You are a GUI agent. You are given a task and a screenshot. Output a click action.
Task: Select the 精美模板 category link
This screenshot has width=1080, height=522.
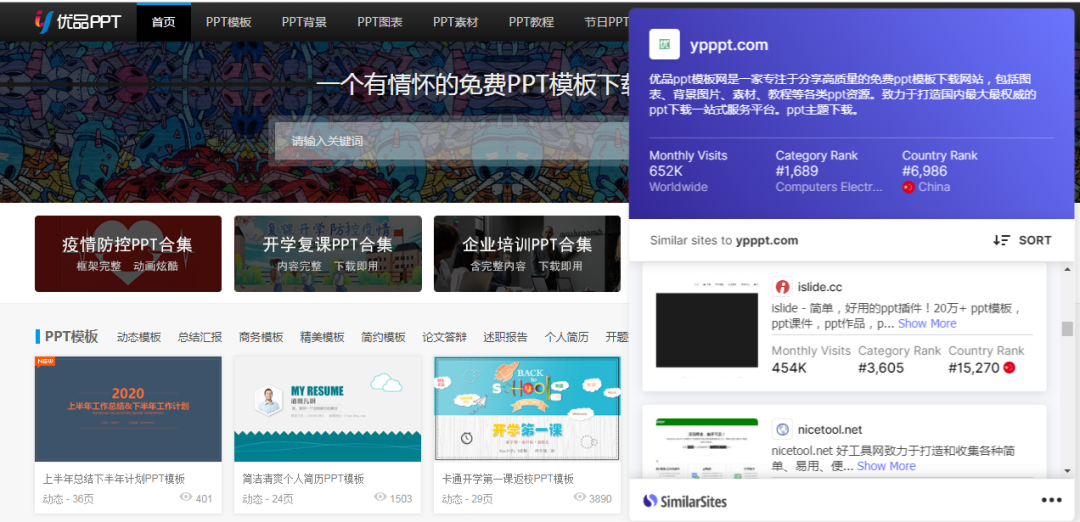tap(322, 337)
